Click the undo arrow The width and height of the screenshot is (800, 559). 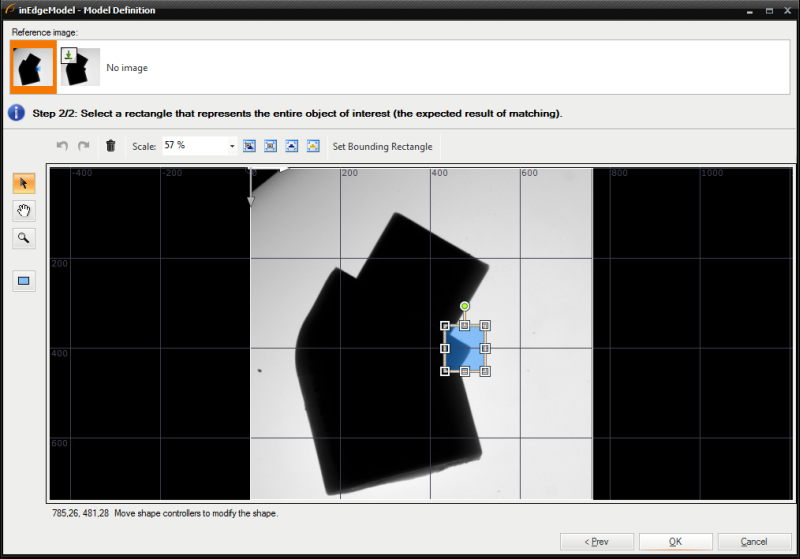pos(63,146)
